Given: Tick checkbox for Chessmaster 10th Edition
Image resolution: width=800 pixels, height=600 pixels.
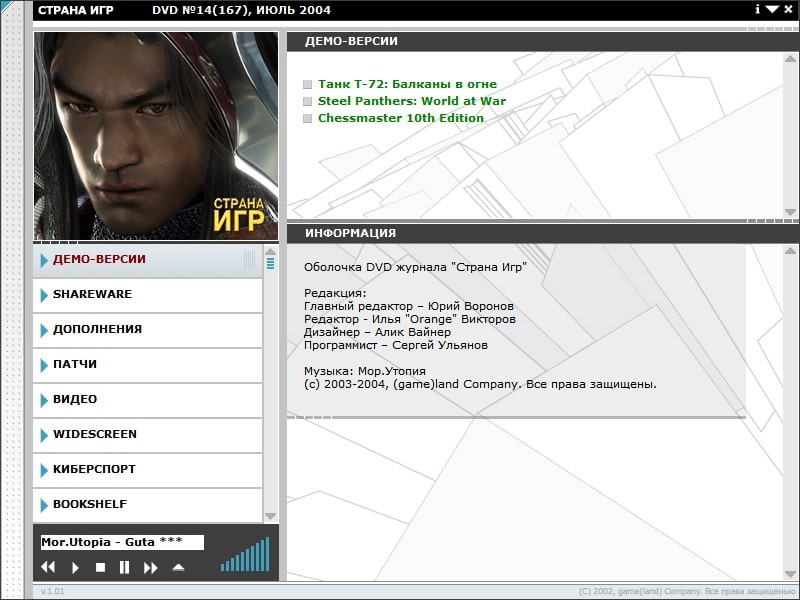Looking at the screenshot, I should pos(307,118).
